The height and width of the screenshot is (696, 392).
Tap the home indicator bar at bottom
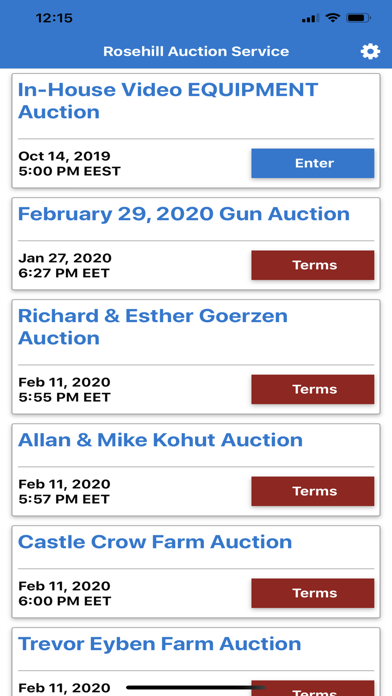pyautogui.click(x=196, y=688)
